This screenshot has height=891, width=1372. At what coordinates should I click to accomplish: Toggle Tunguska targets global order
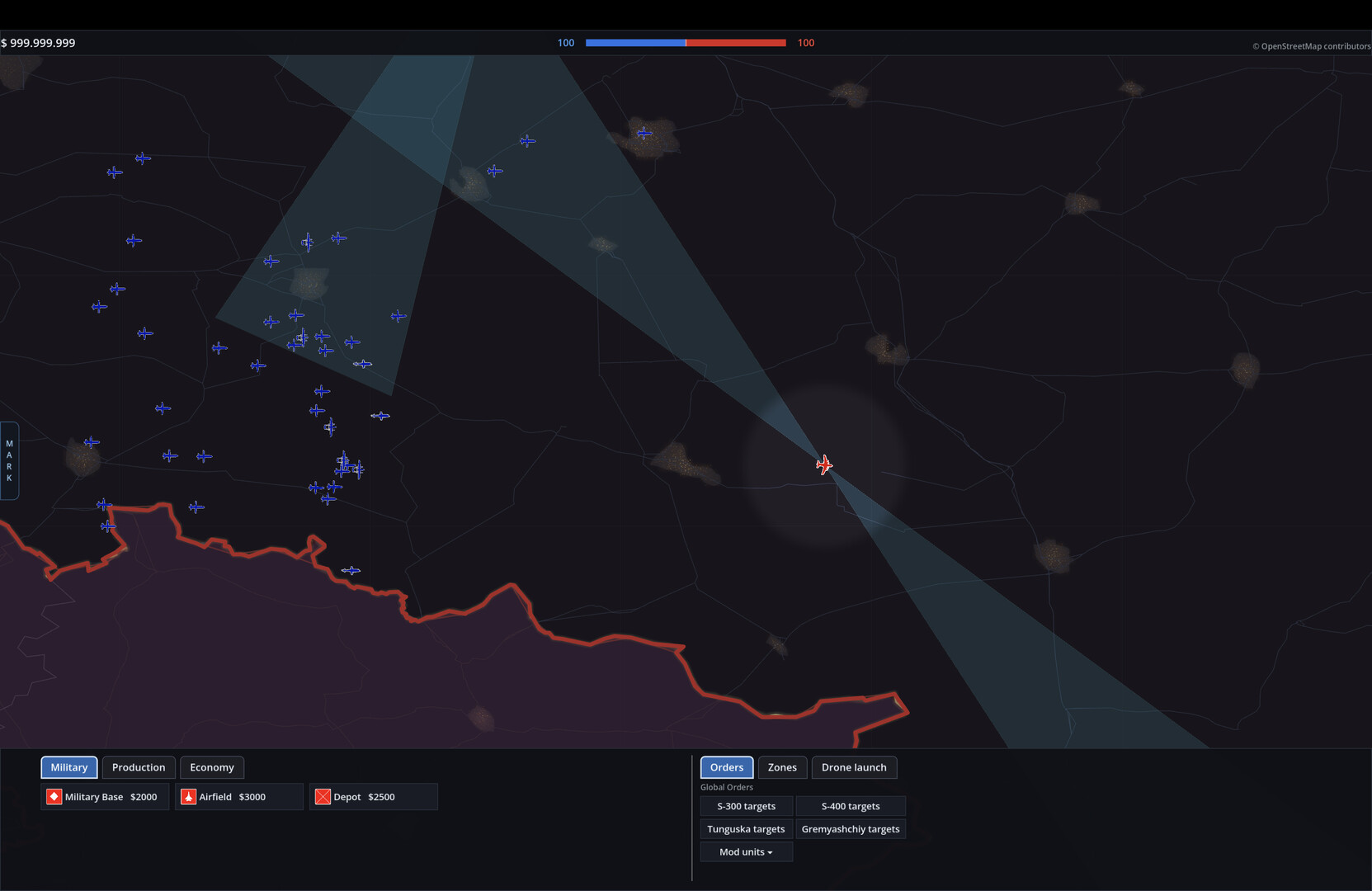click(x=747, y=829)
